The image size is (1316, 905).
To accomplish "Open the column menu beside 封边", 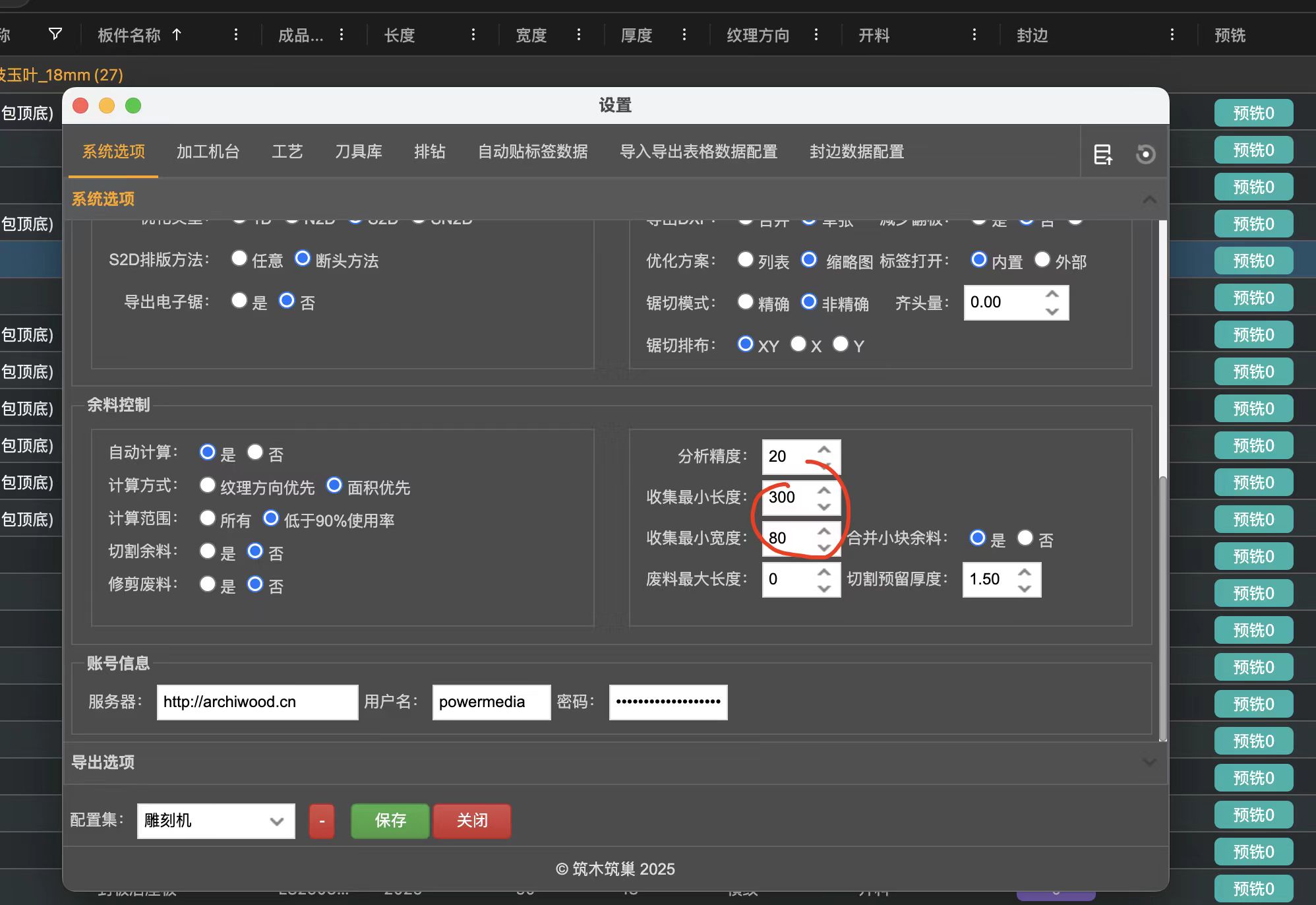I will pos(1172,35).
